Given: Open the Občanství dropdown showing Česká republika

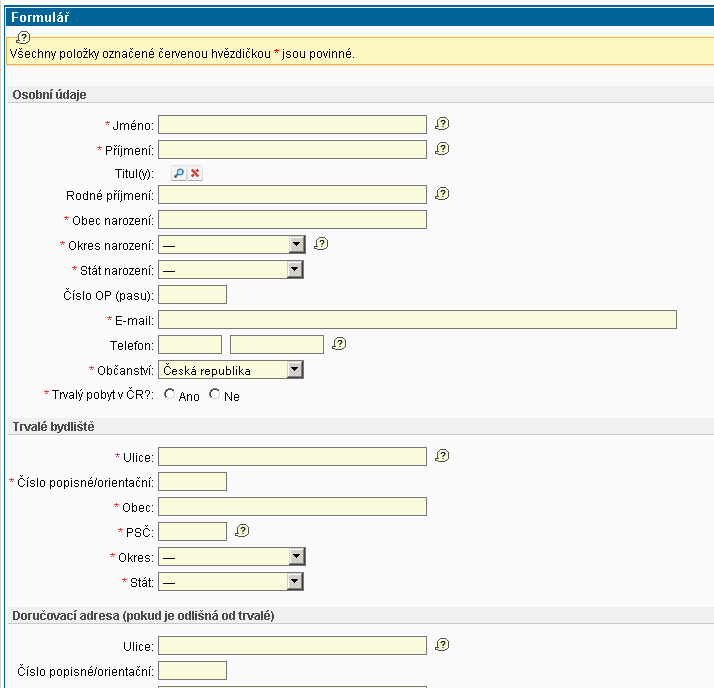Looking at the screenshot, I should tap(295, 370).
